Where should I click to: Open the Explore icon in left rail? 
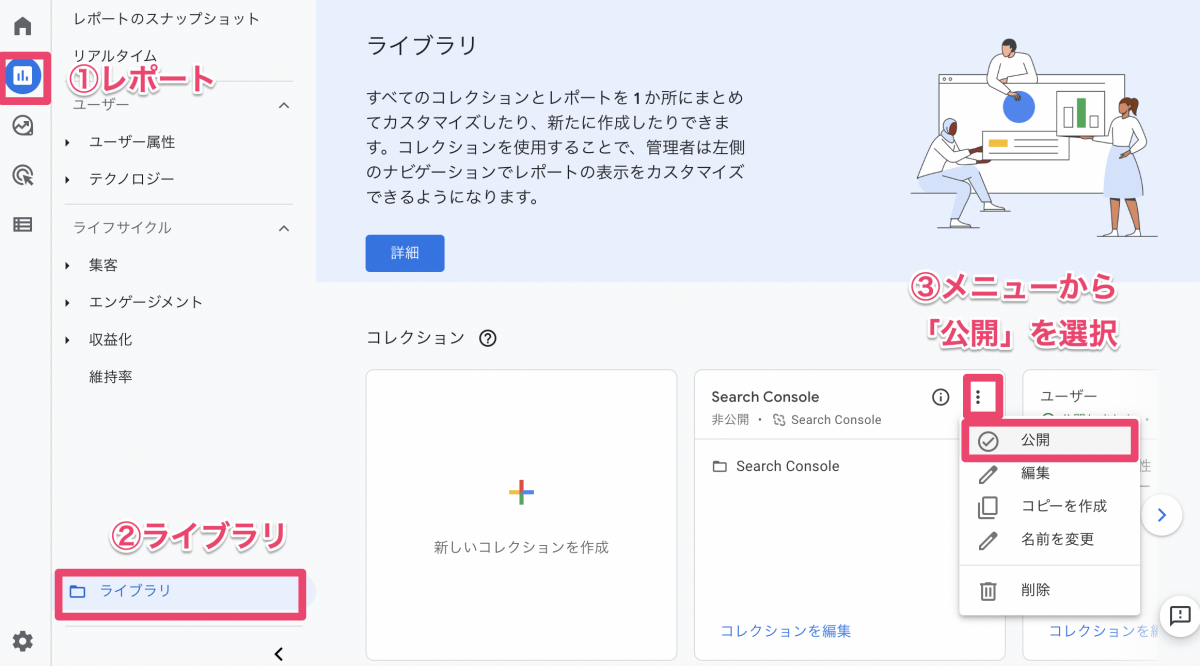coord(22,125)
